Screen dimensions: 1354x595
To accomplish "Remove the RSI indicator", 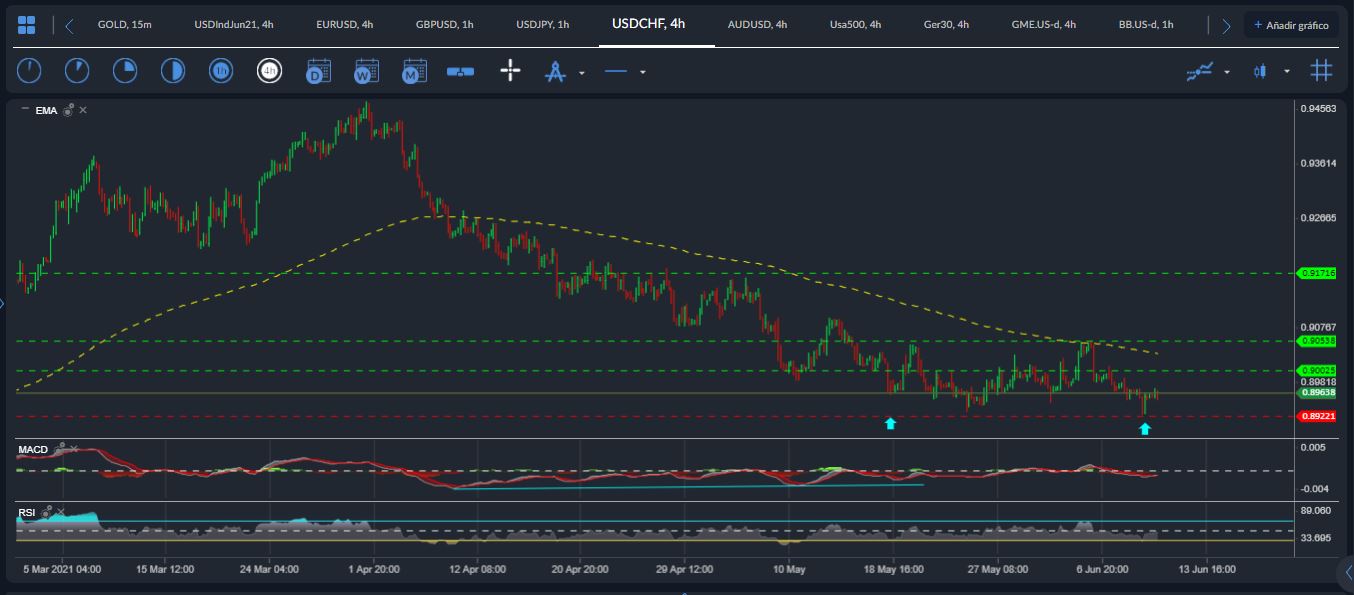I will tap(61, 512).
